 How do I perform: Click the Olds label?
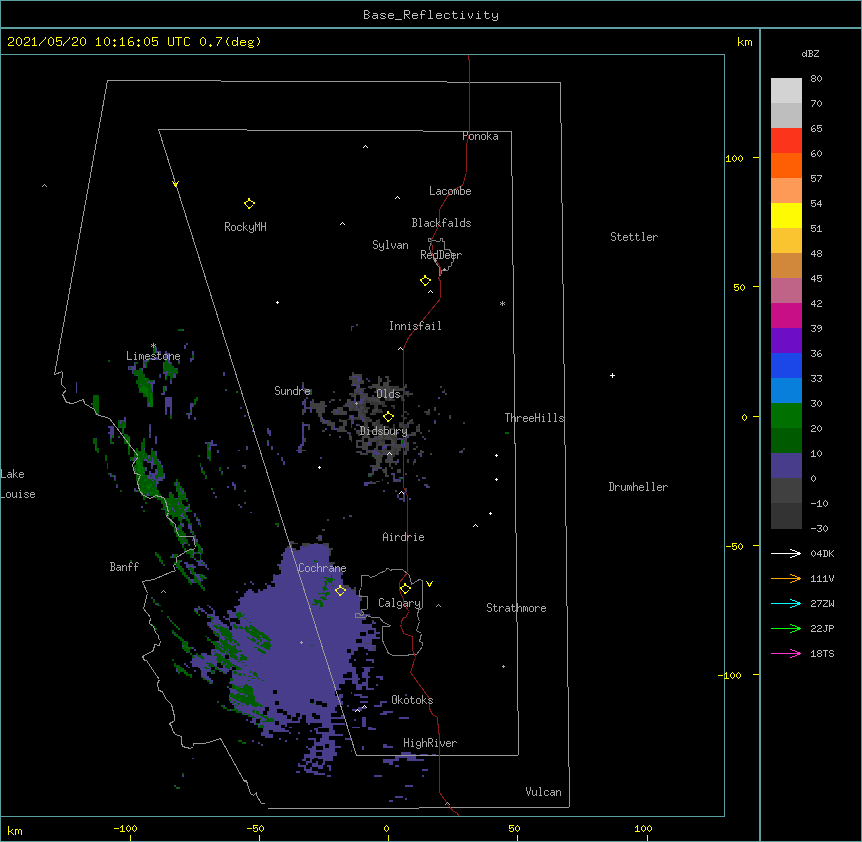pos(388,394)
